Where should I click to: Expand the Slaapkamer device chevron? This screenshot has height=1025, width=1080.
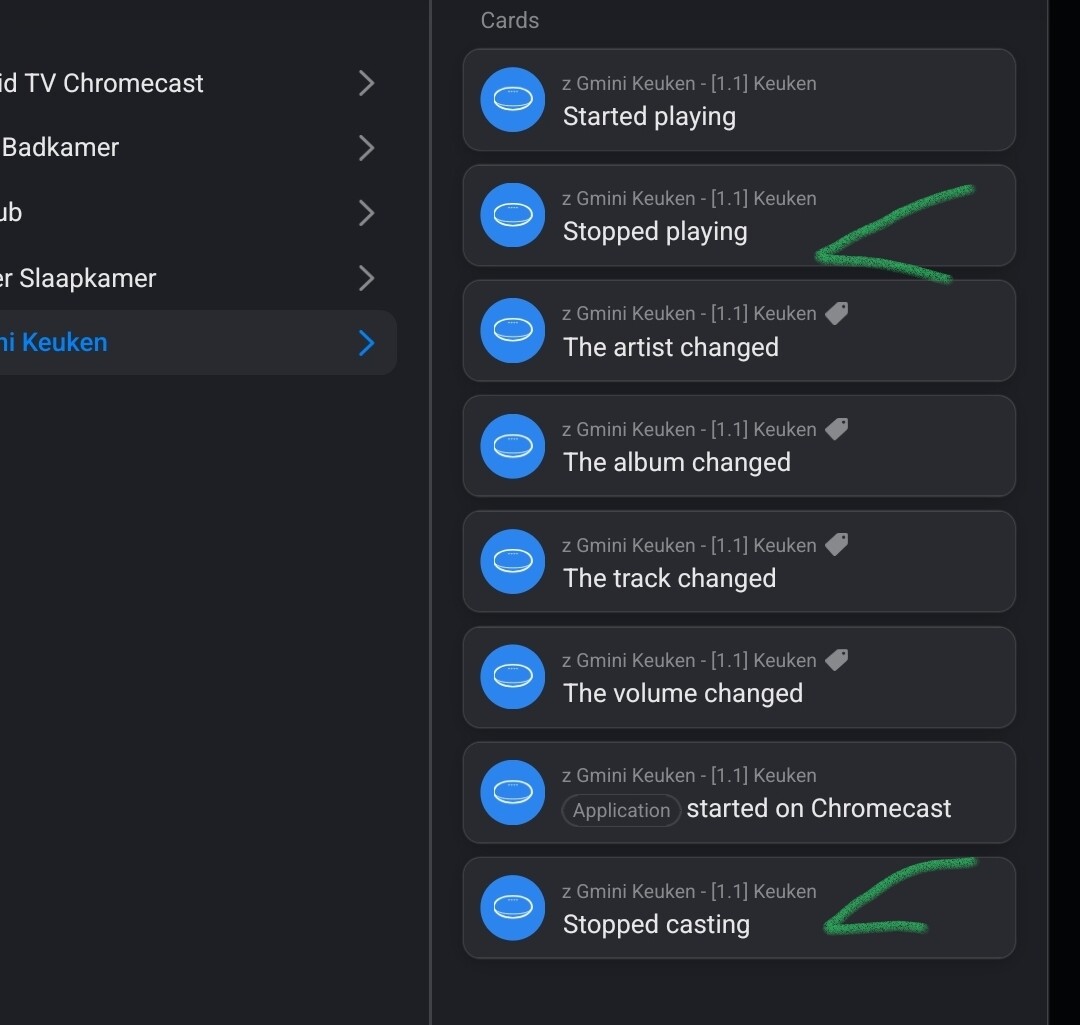click(x=366, y=278)
